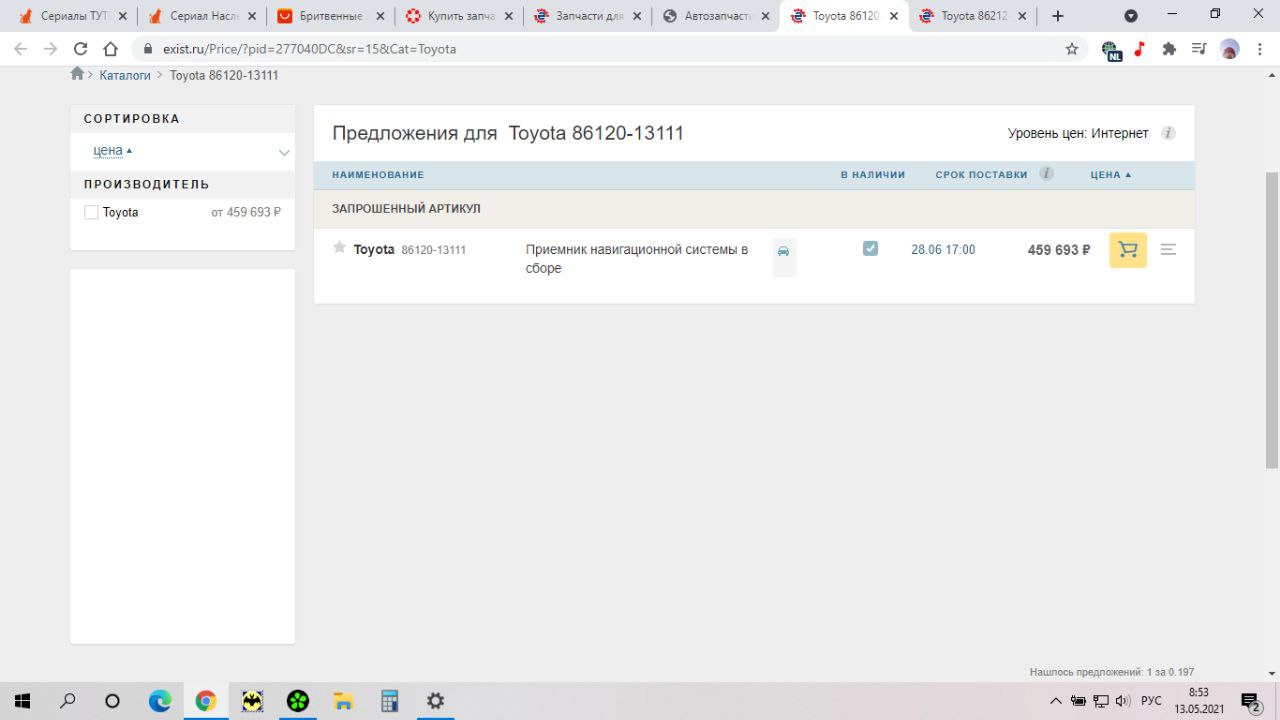The width and height of the screenshot is (1280, 720).
Task: Reload the exist.ru page
Action: [x=81, y=48]
